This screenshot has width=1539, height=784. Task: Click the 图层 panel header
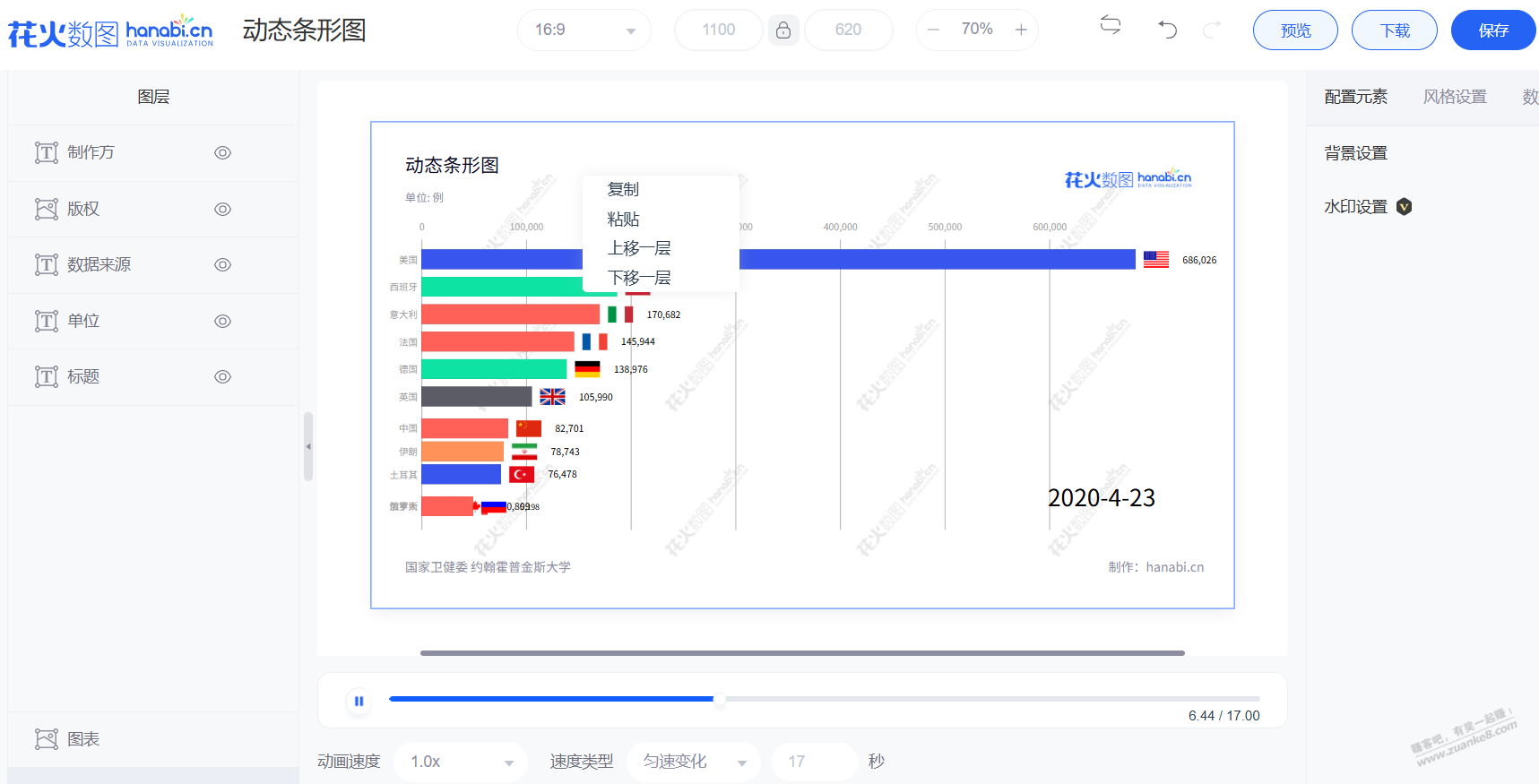[x=153, y=97]
